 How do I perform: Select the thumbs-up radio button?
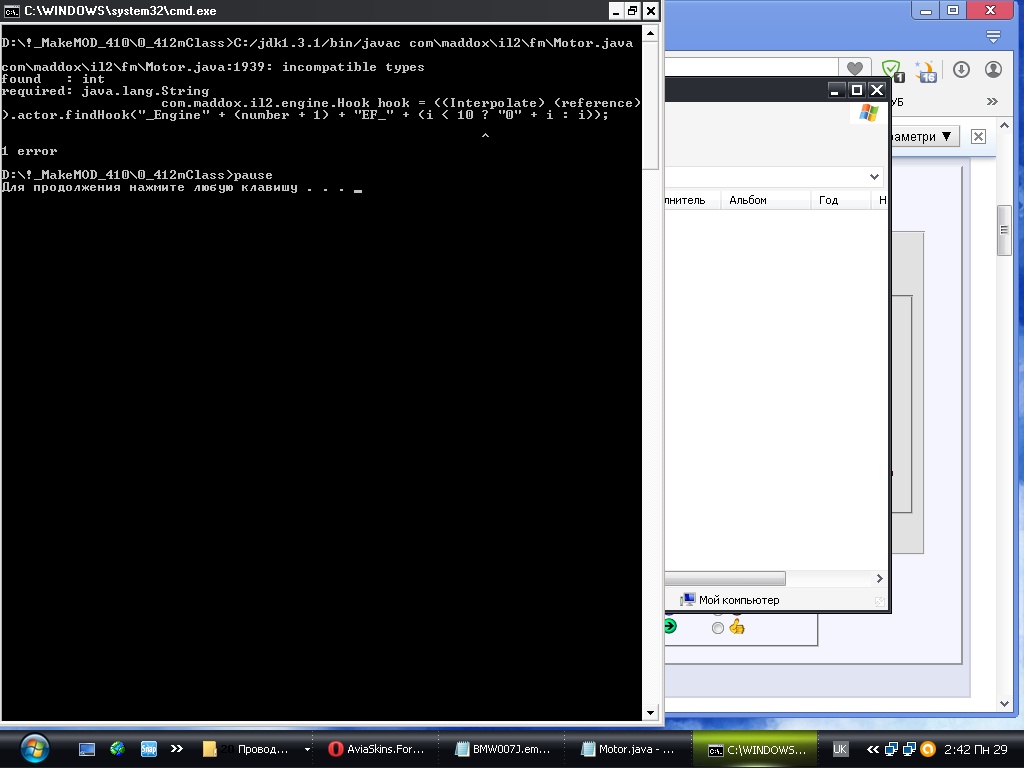click(718, 628)
